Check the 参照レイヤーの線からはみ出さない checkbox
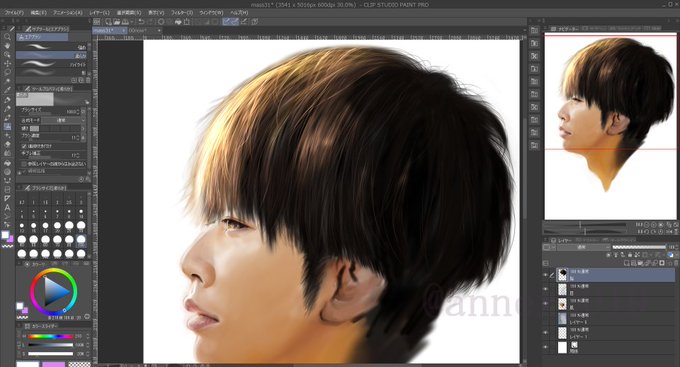Screen dimensions: 680x367 coord(24,164)
